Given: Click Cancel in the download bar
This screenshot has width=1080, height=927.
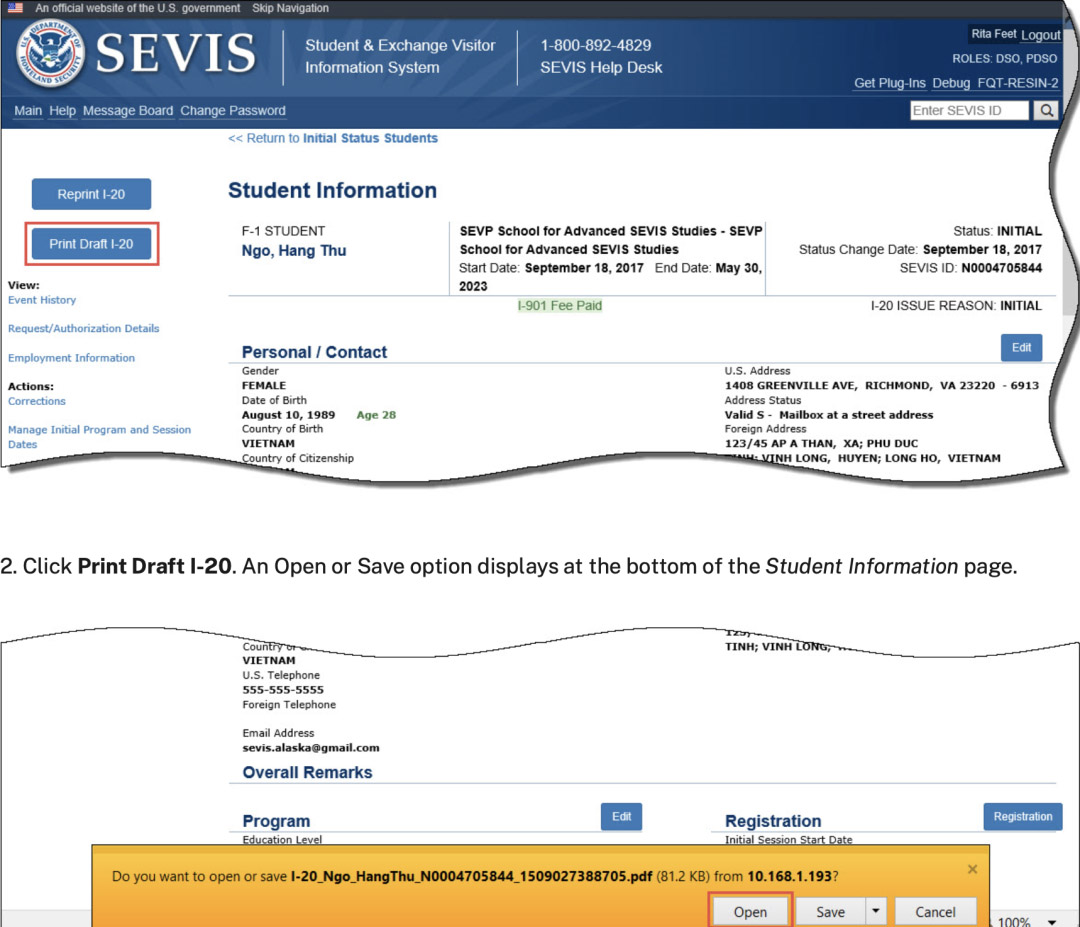Looking at the screenshot, I should coord(935,911).
